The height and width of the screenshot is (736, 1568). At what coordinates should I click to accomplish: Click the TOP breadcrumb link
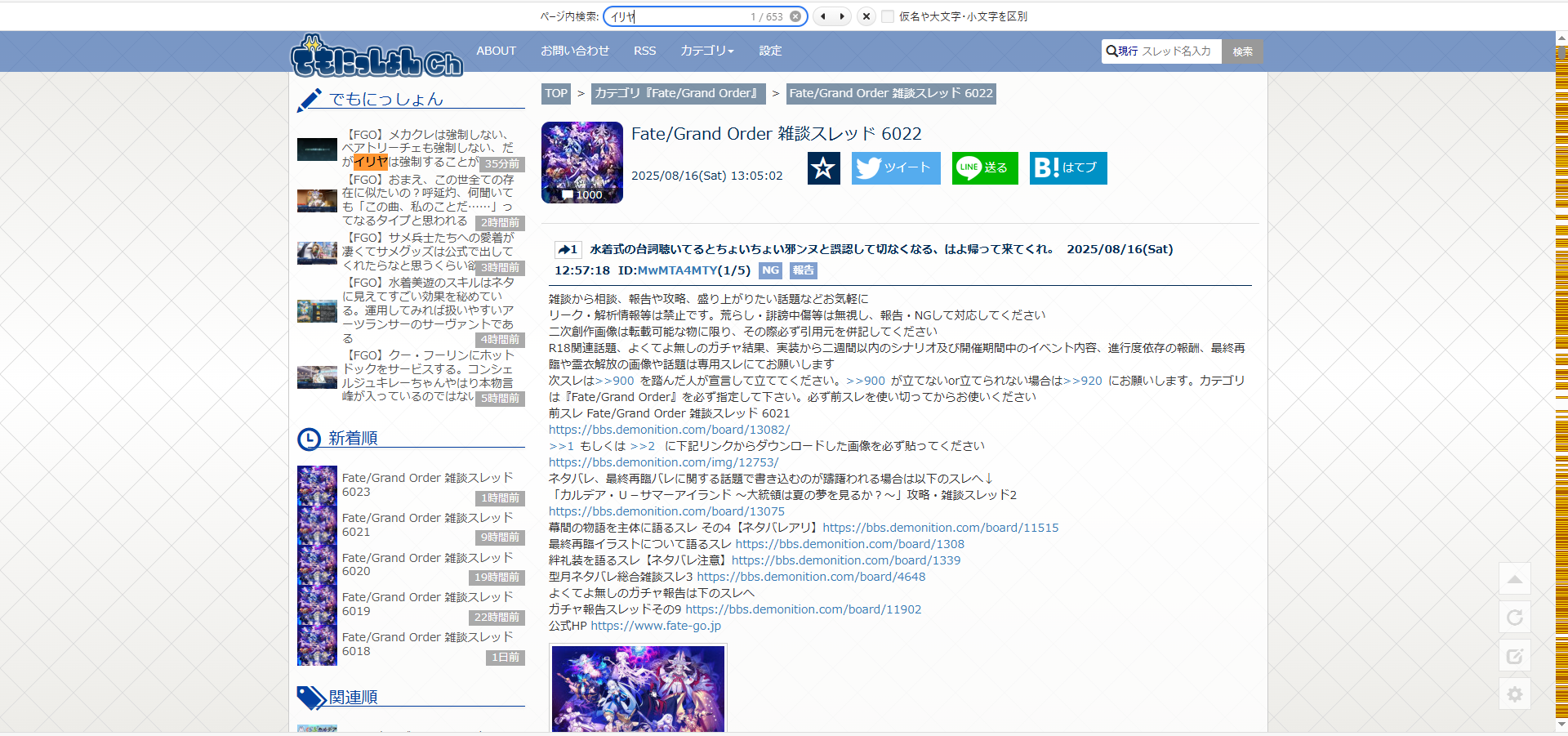pos(556,93)
